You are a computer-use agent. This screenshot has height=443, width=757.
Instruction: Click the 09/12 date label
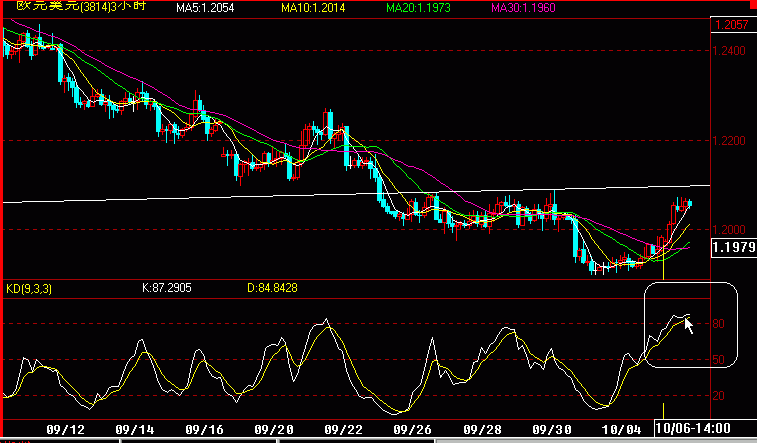(x=65, y=429)
